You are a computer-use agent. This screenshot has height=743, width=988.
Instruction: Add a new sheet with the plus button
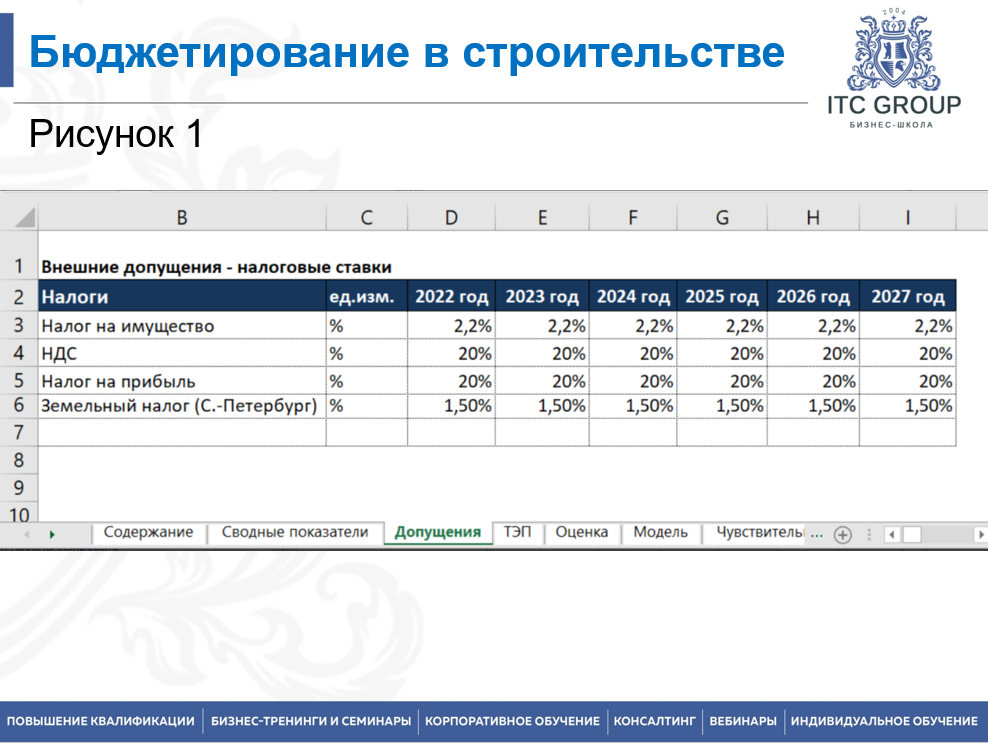tap(840, 533)
